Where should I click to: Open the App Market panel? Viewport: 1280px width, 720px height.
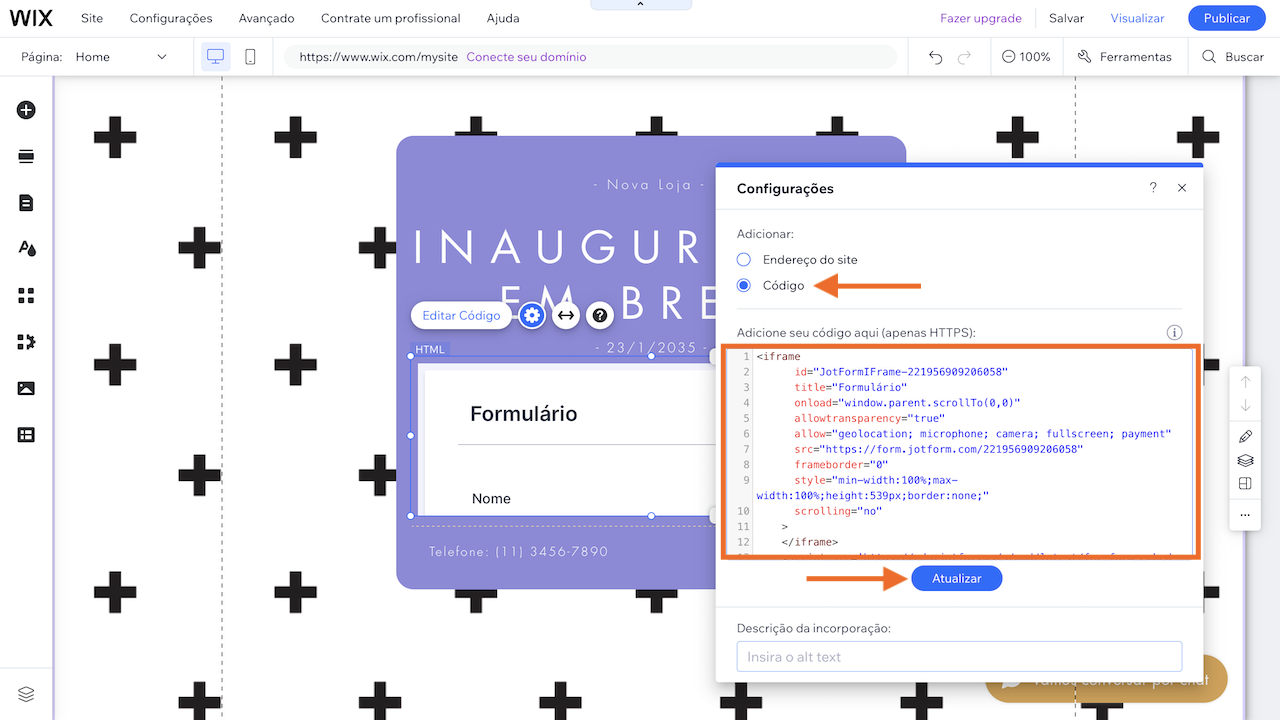pos(25,295)
